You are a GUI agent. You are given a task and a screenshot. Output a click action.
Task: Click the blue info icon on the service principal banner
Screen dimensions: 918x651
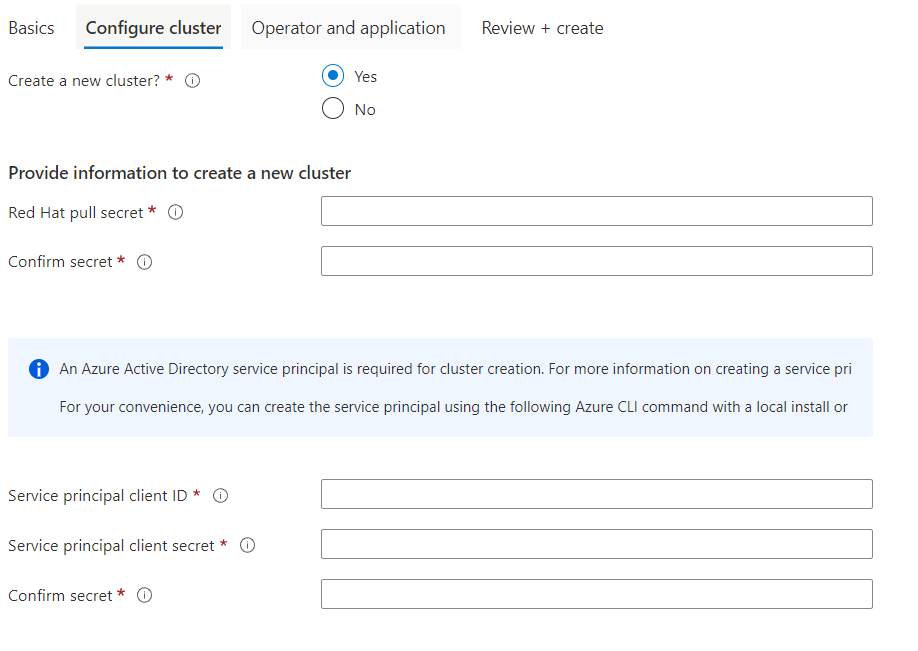tap(38, 368)
